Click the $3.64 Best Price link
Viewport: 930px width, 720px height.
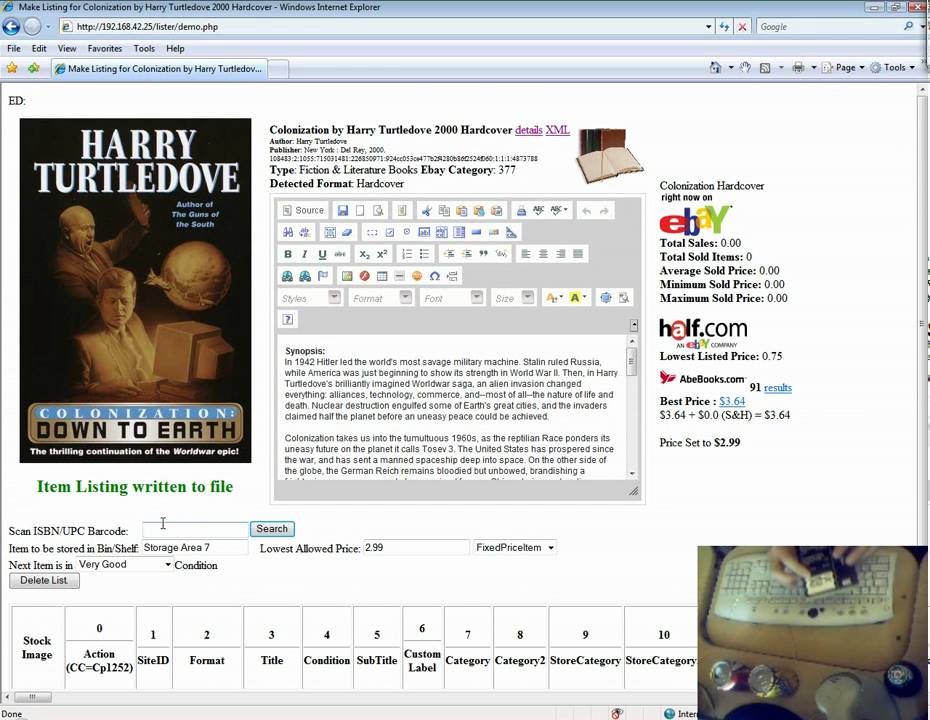pyautogui.click(x=732, y=401)
